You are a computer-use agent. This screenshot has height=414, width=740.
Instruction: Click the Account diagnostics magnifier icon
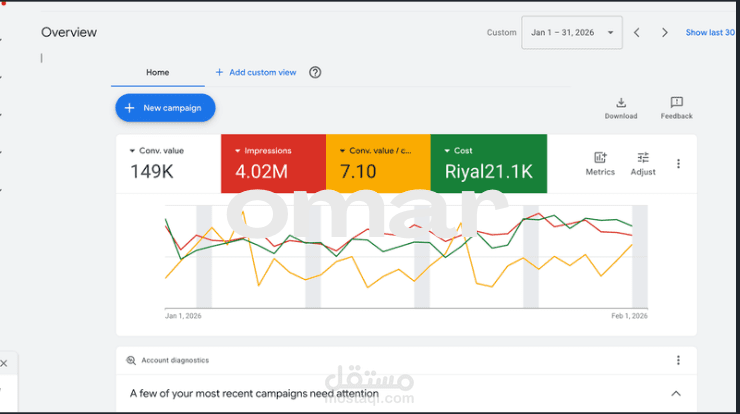click(x=131, y=360)
